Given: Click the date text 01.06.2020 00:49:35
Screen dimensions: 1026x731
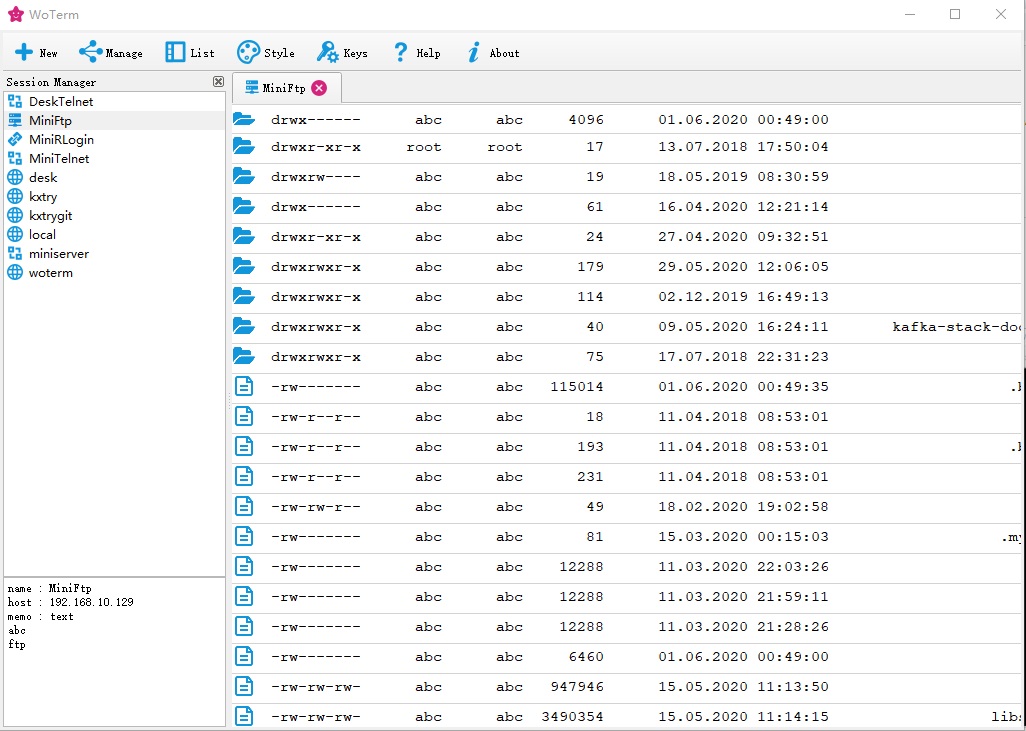Looking at the screenshot, I should pyautogui.click(x=743, y=386).
